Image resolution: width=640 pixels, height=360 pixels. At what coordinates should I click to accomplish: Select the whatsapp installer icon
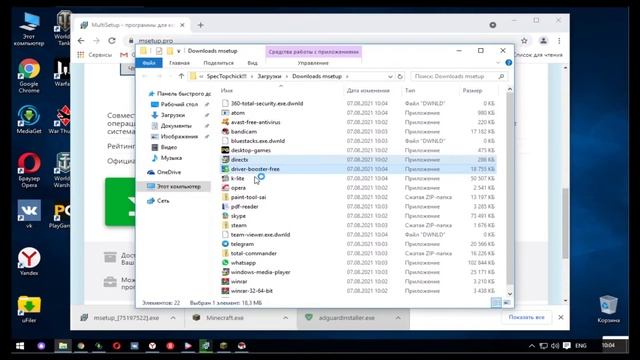click(225, 263)
